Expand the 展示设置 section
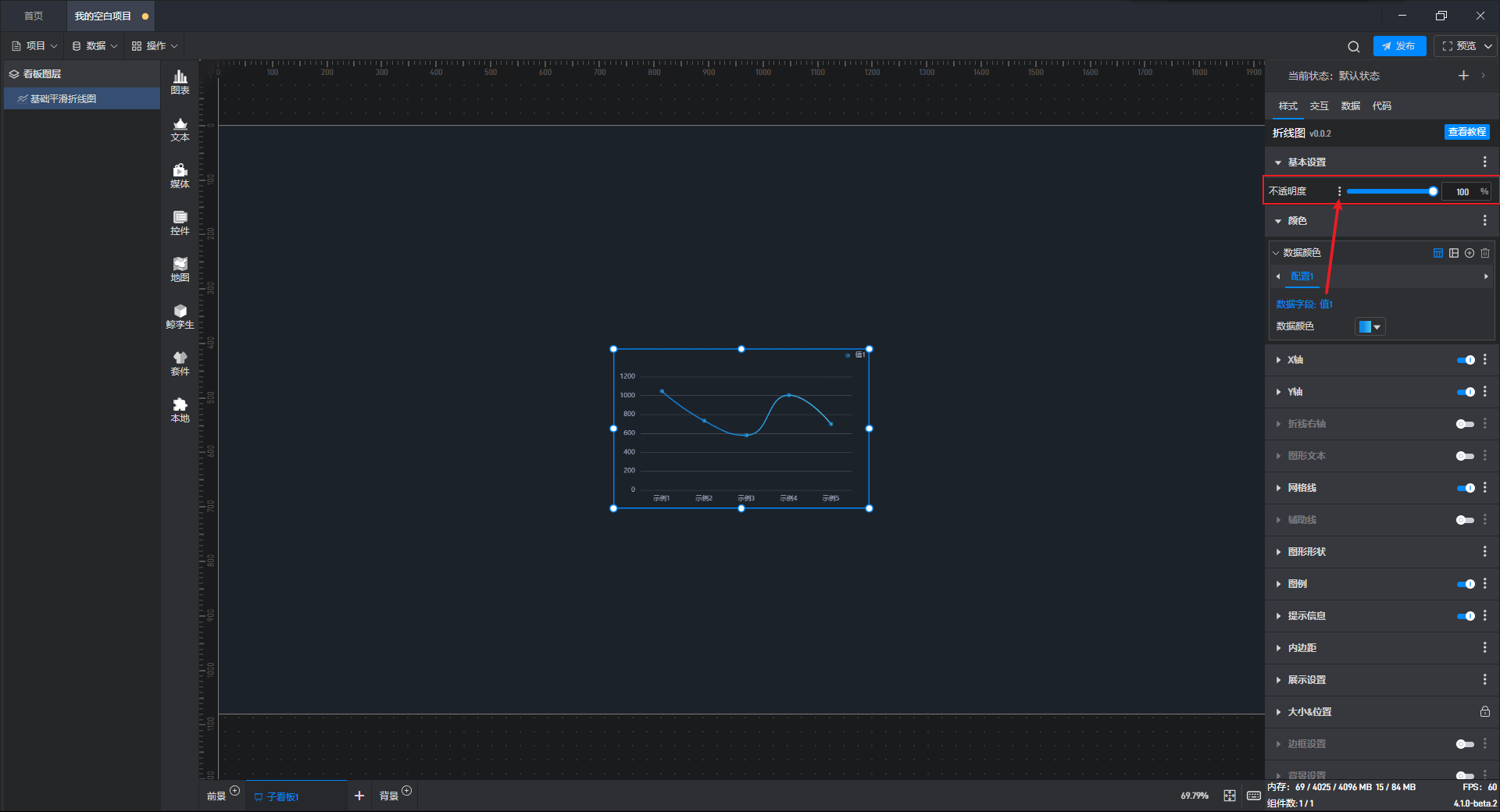Viewport: 1500px width, 812px height. pyautogui.click(x=1278, y=680)
